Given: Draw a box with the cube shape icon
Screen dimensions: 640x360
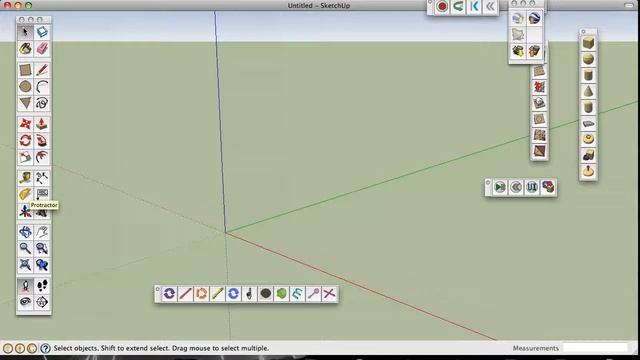Looking at the screenshot, I should click(588, 43).
